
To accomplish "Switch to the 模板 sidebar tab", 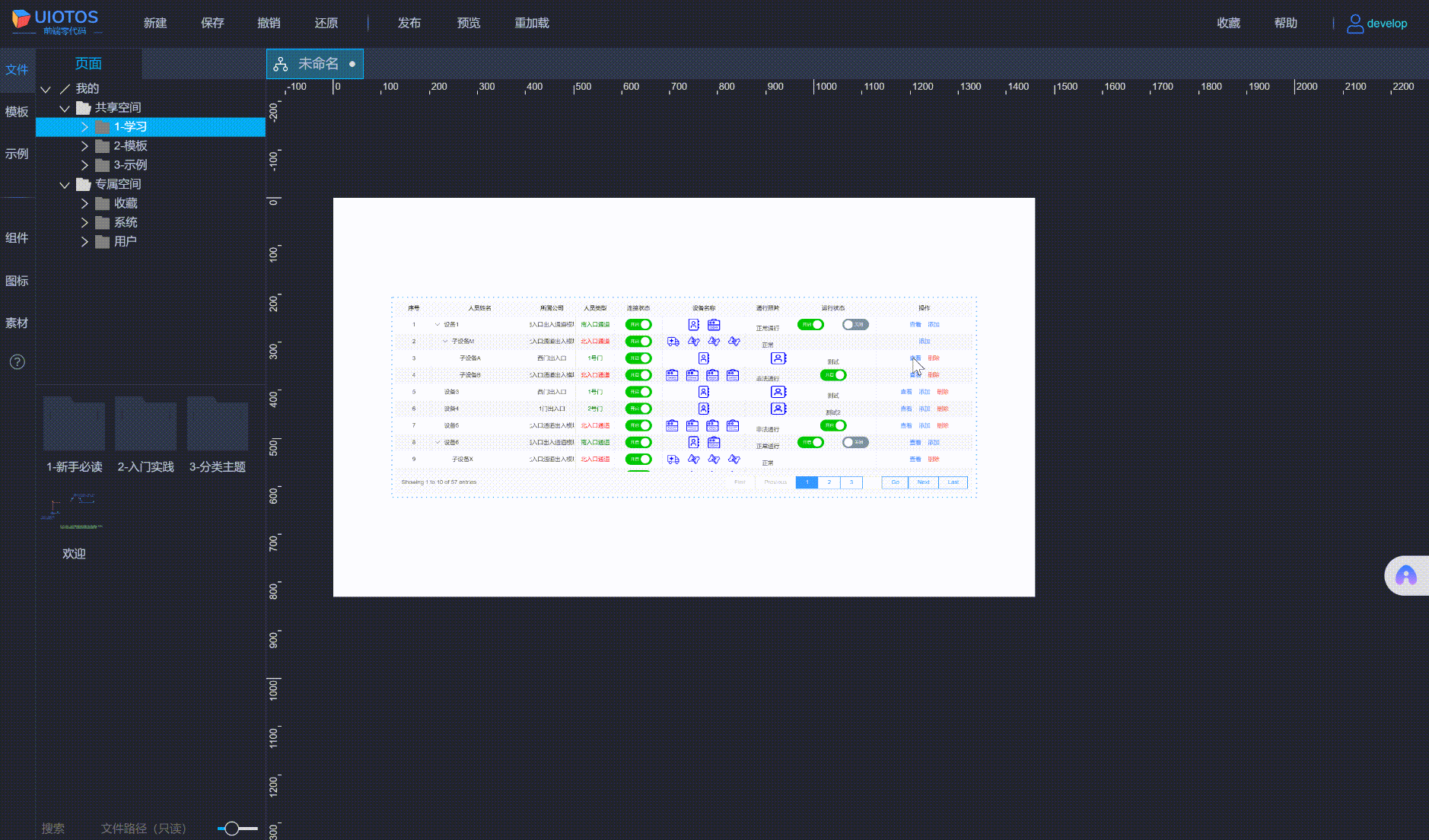I will pos(17,112).
